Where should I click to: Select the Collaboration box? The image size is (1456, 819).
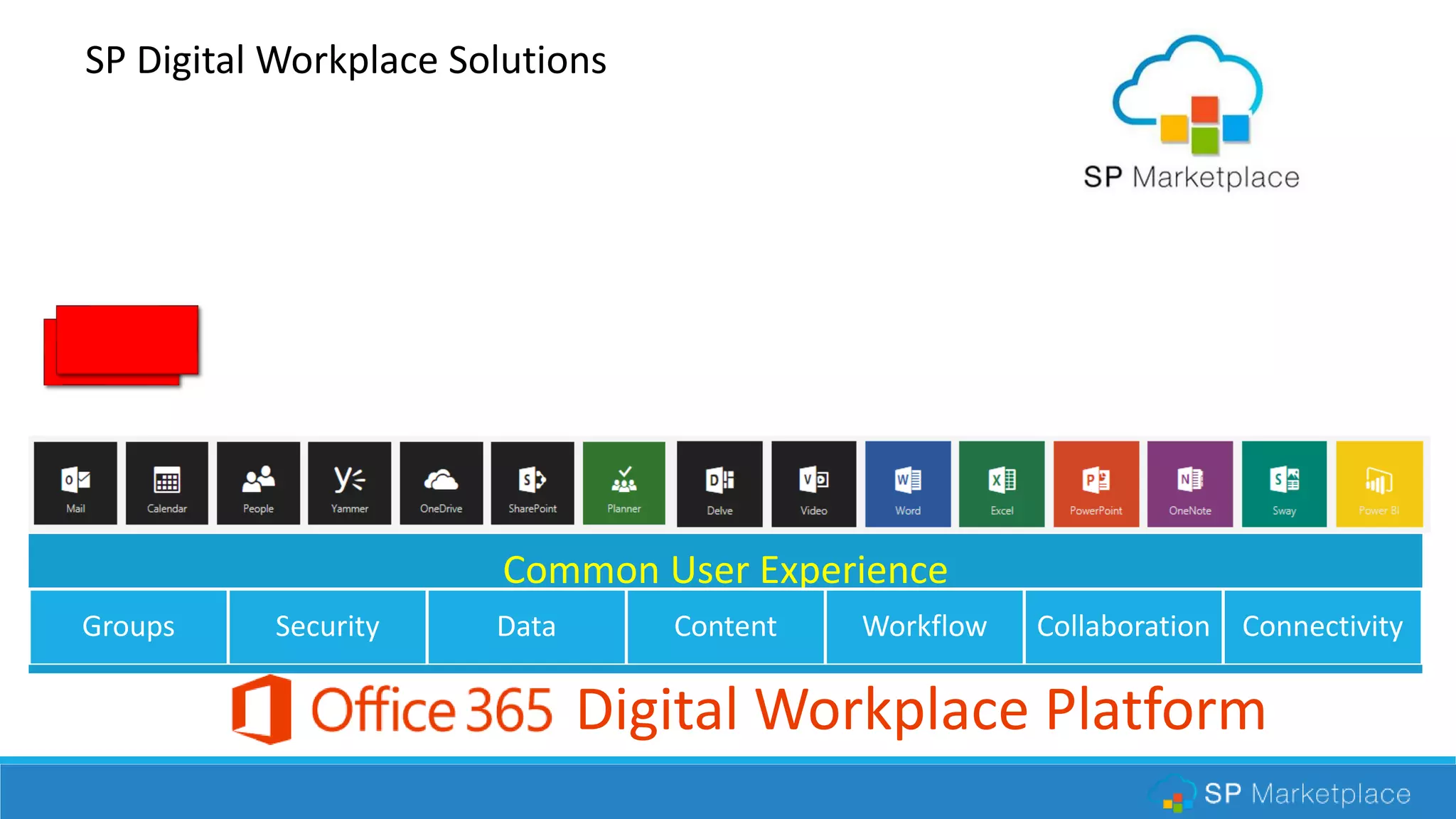(1123, 626)
